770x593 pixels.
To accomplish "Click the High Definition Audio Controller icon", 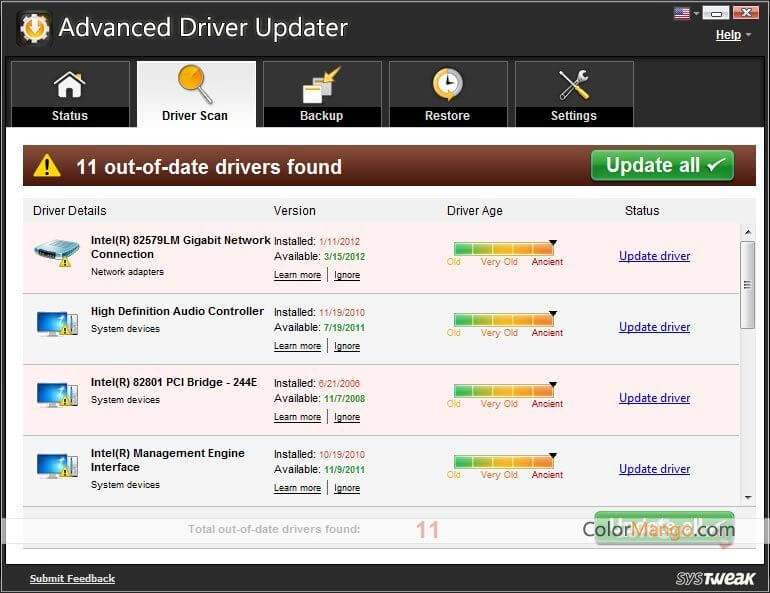I will pos(56,324).
